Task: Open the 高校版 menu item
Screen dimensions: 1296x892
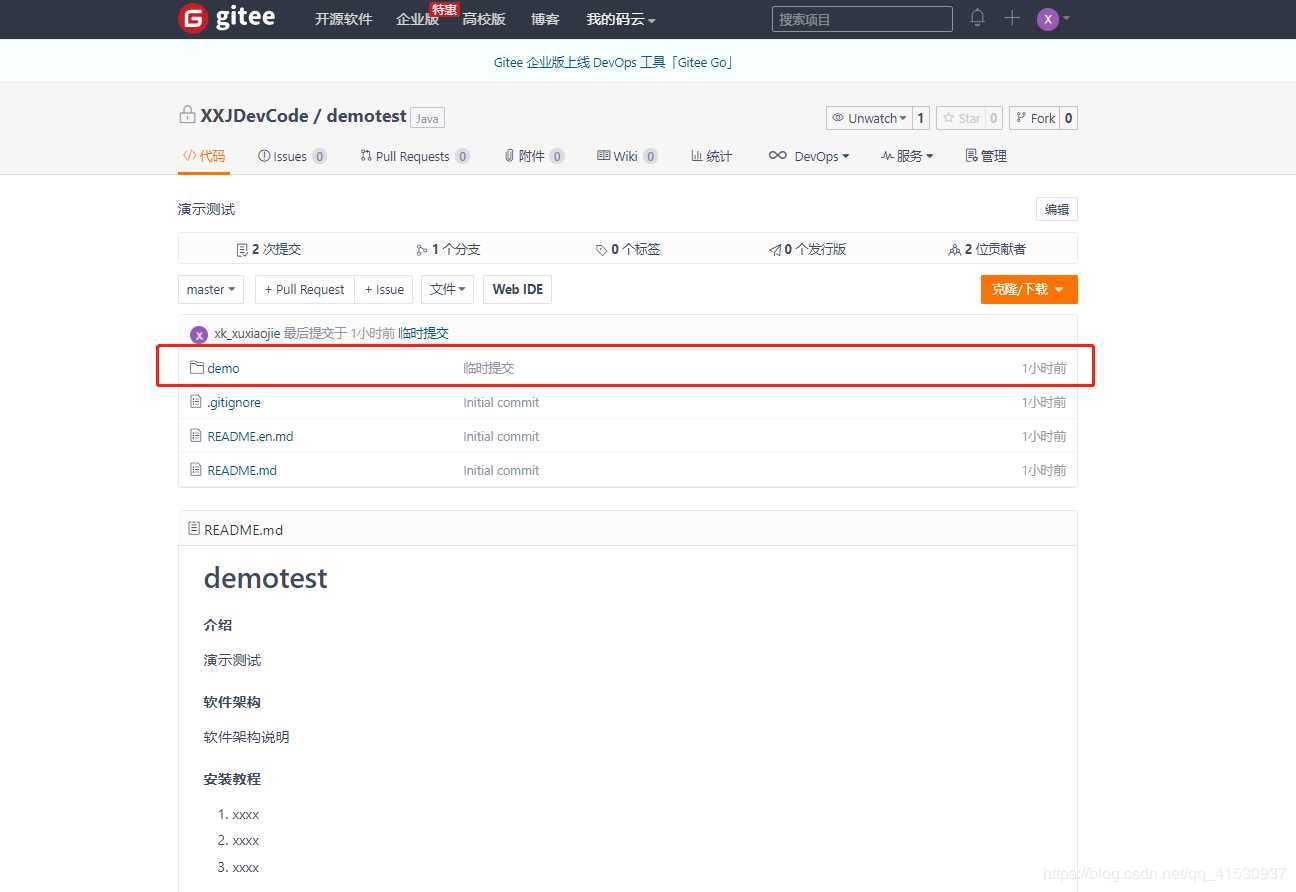Action: 484,19
